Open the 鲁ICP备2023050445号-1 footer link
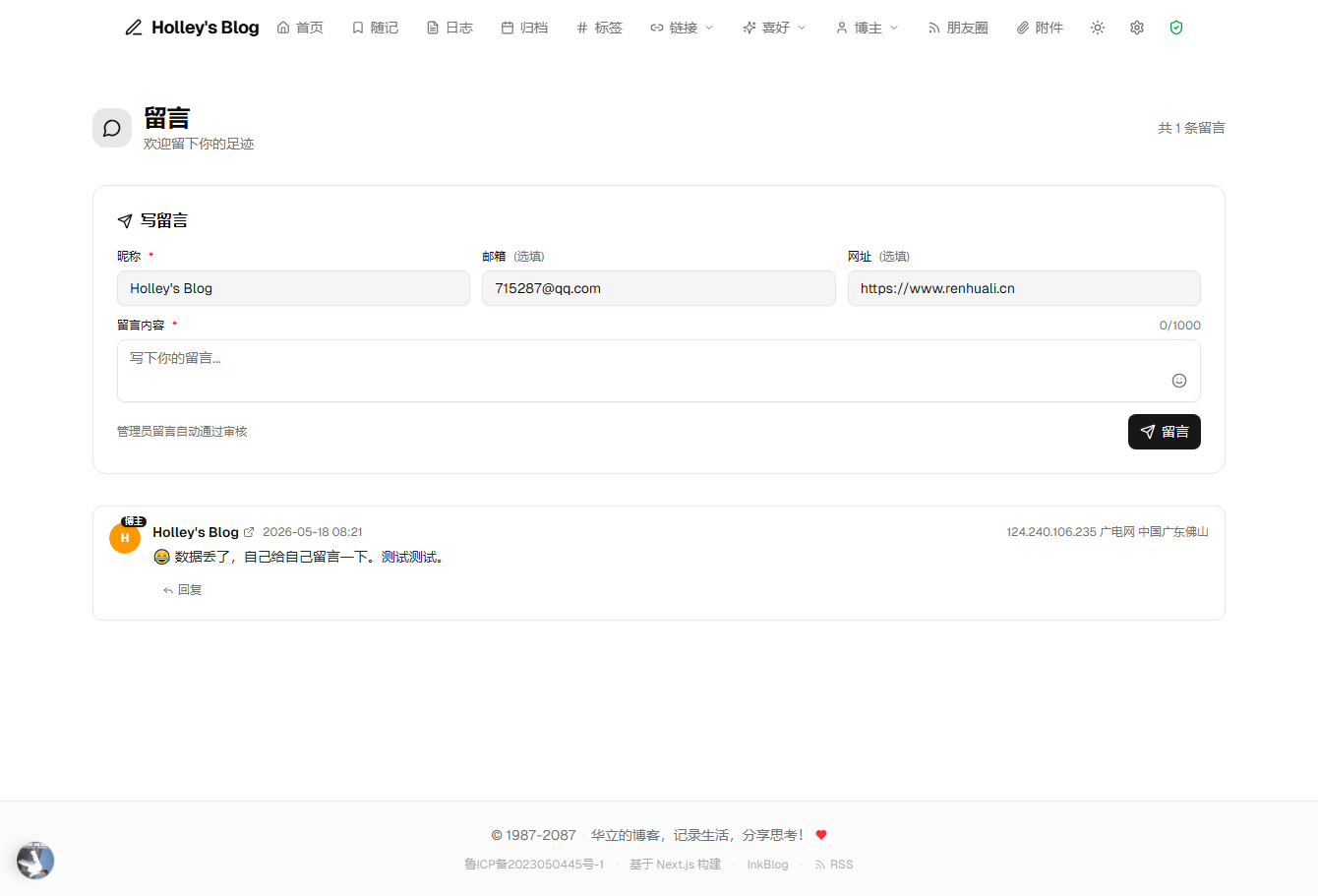The height and width of the screenshot is (896, 1318). [x=534, y=865]
